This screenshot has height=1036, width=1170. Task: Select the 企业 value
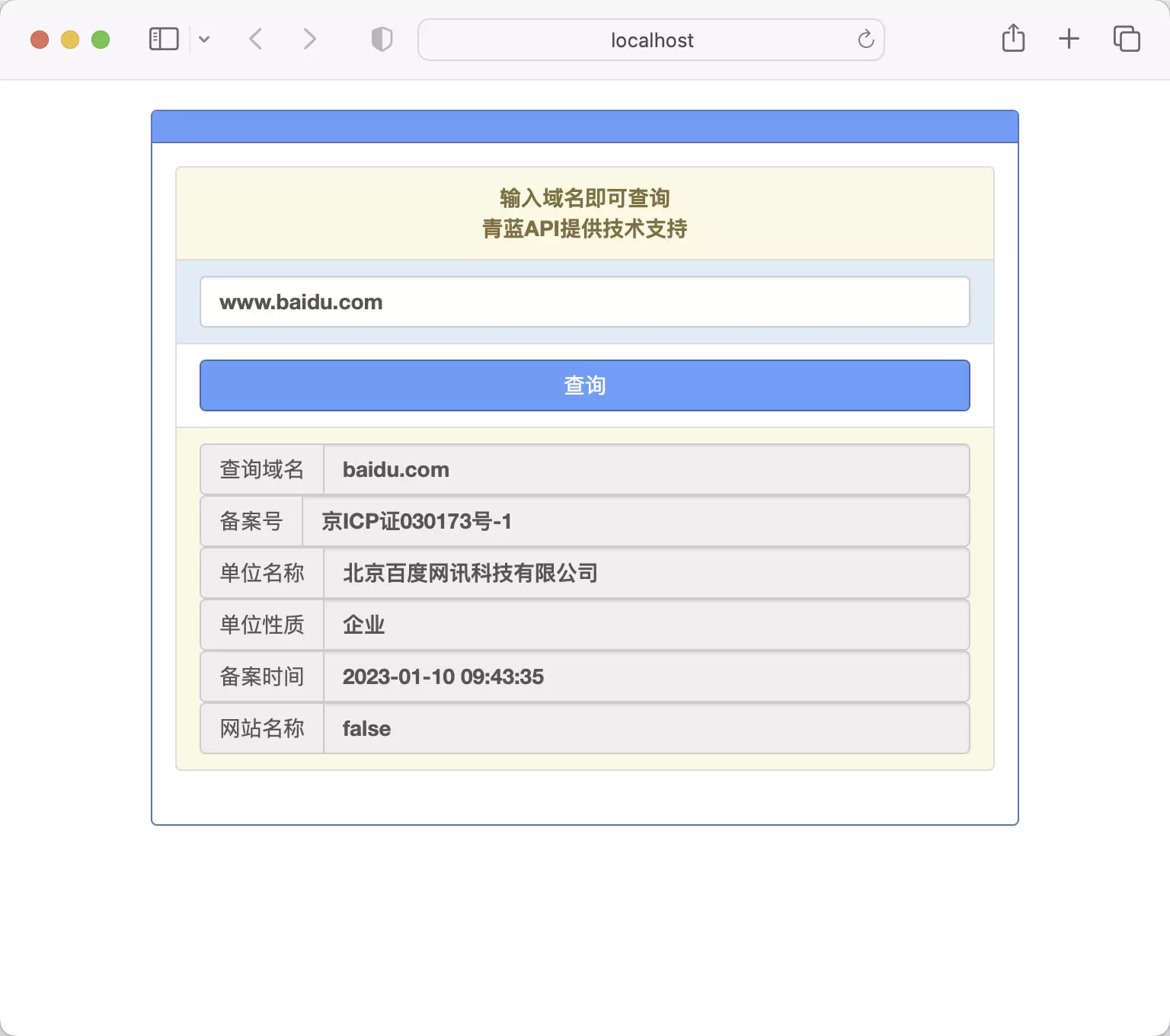click(x=647, y=625)
